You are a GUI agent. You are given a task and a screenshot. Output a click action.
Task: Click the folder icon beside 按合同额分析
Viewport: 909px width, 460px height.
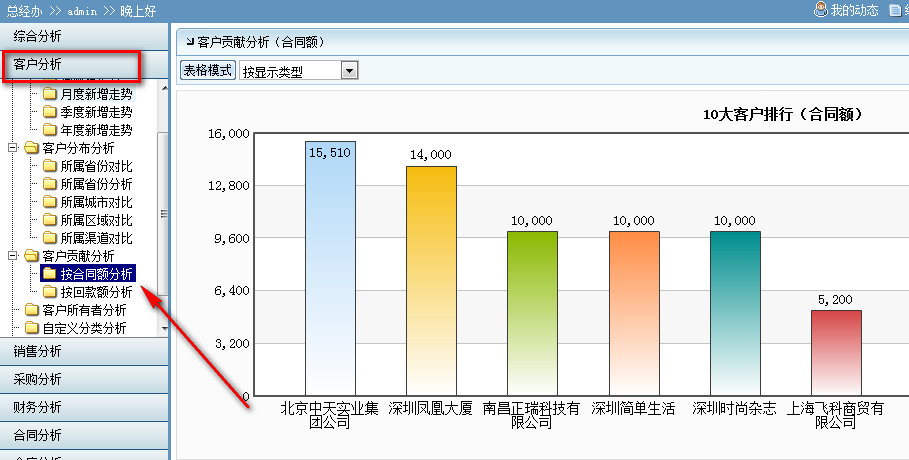50,274
